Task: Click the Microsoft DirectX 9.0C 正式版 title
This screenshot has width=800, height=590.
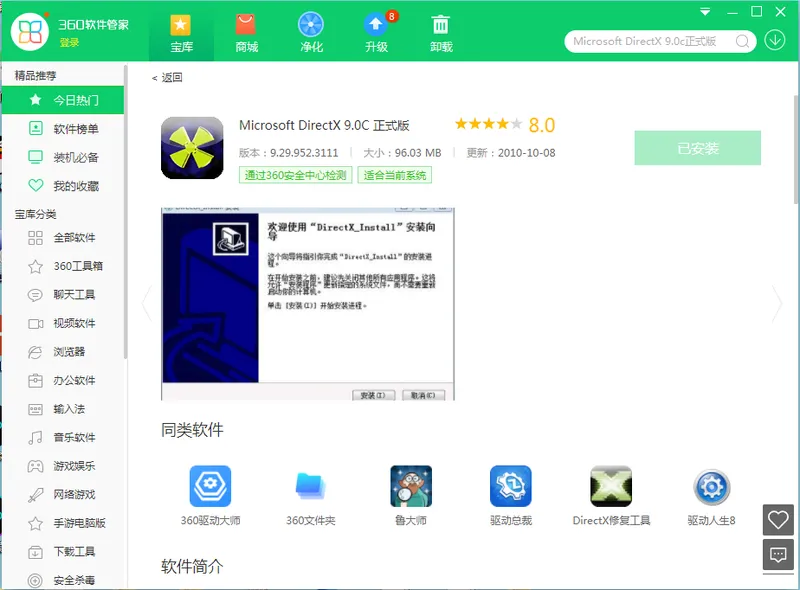Action: tap(324, 126)
